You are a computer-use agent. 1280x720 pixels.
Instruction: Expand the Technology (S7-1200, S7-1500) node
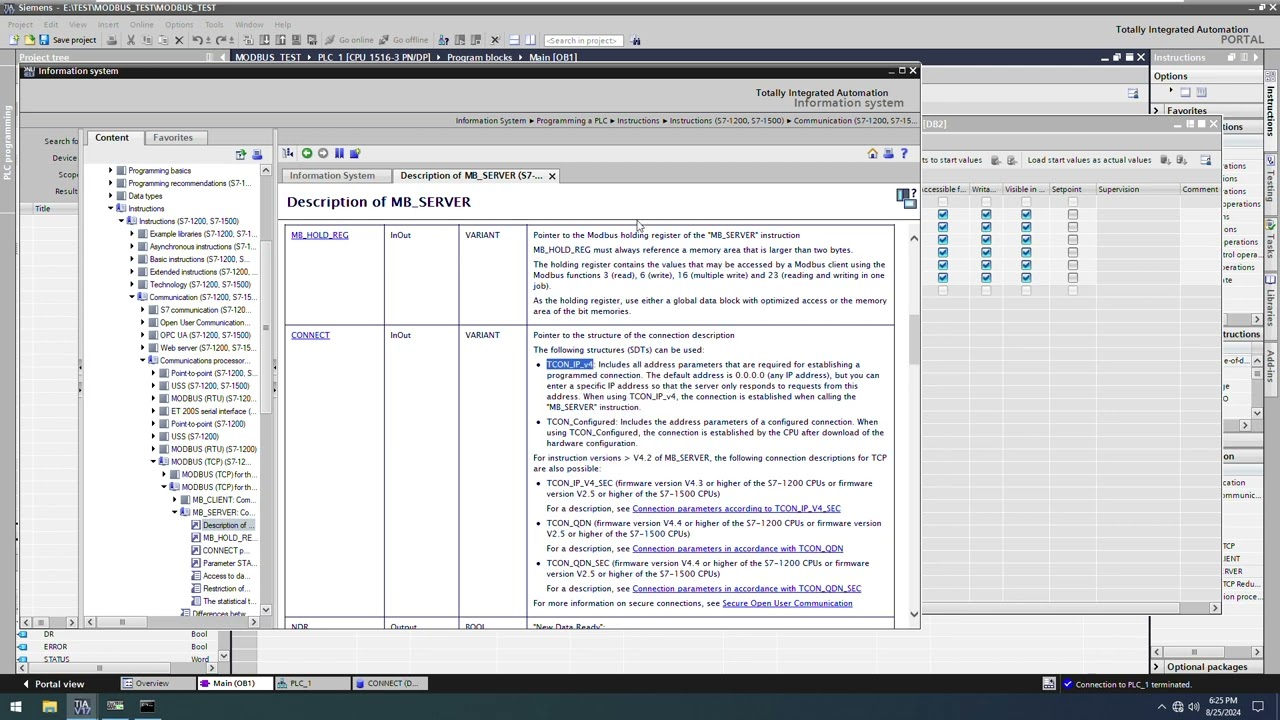pyautogui.click(x=132, y=285)
